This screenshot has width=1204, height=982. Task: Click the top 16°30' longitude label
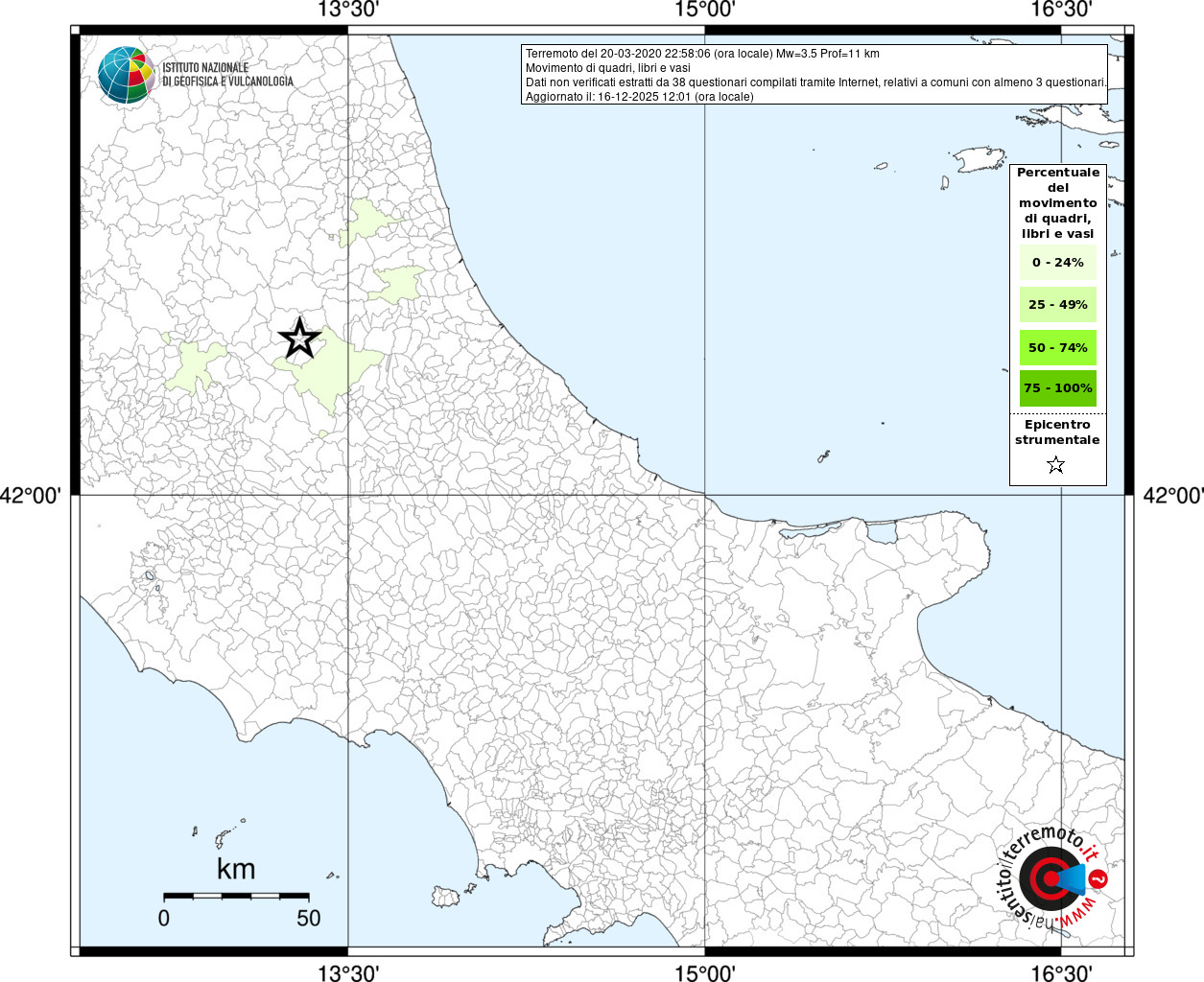[1061, 10]
